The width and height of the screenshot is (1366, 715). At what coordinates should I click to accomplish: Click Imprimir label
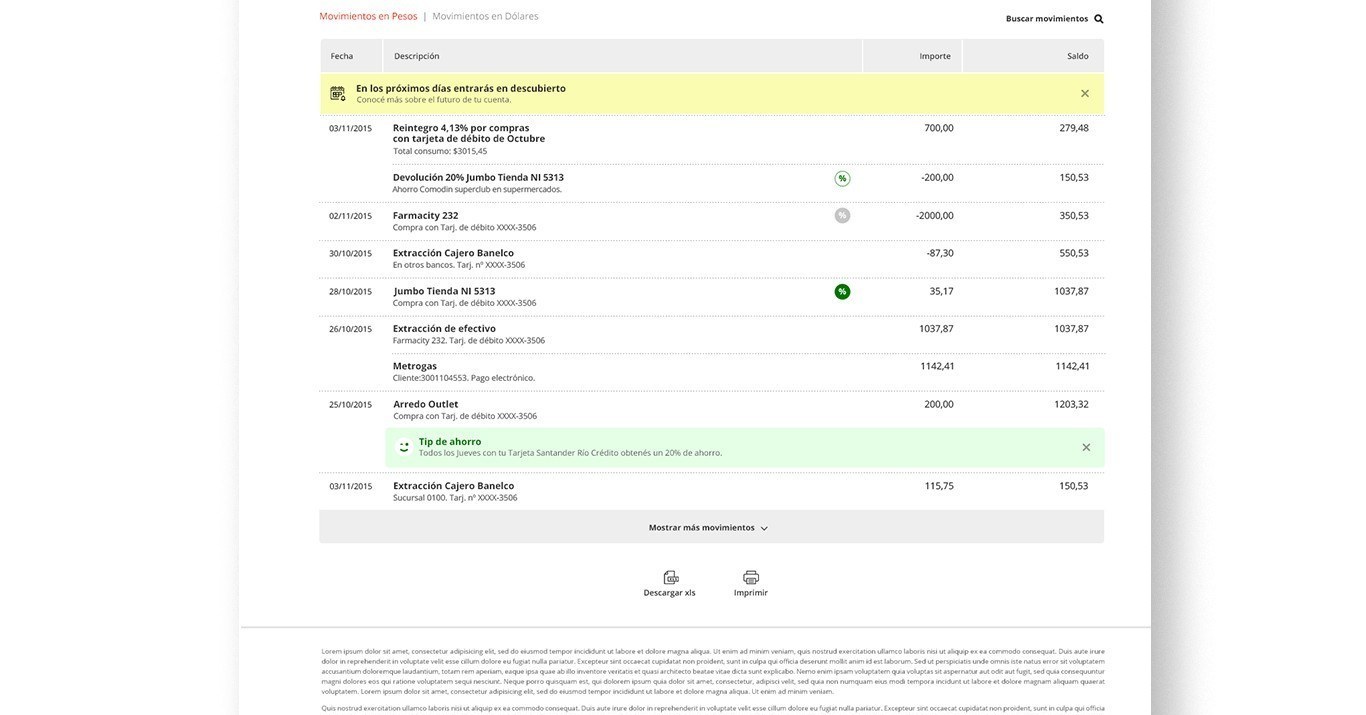[751, 593]
